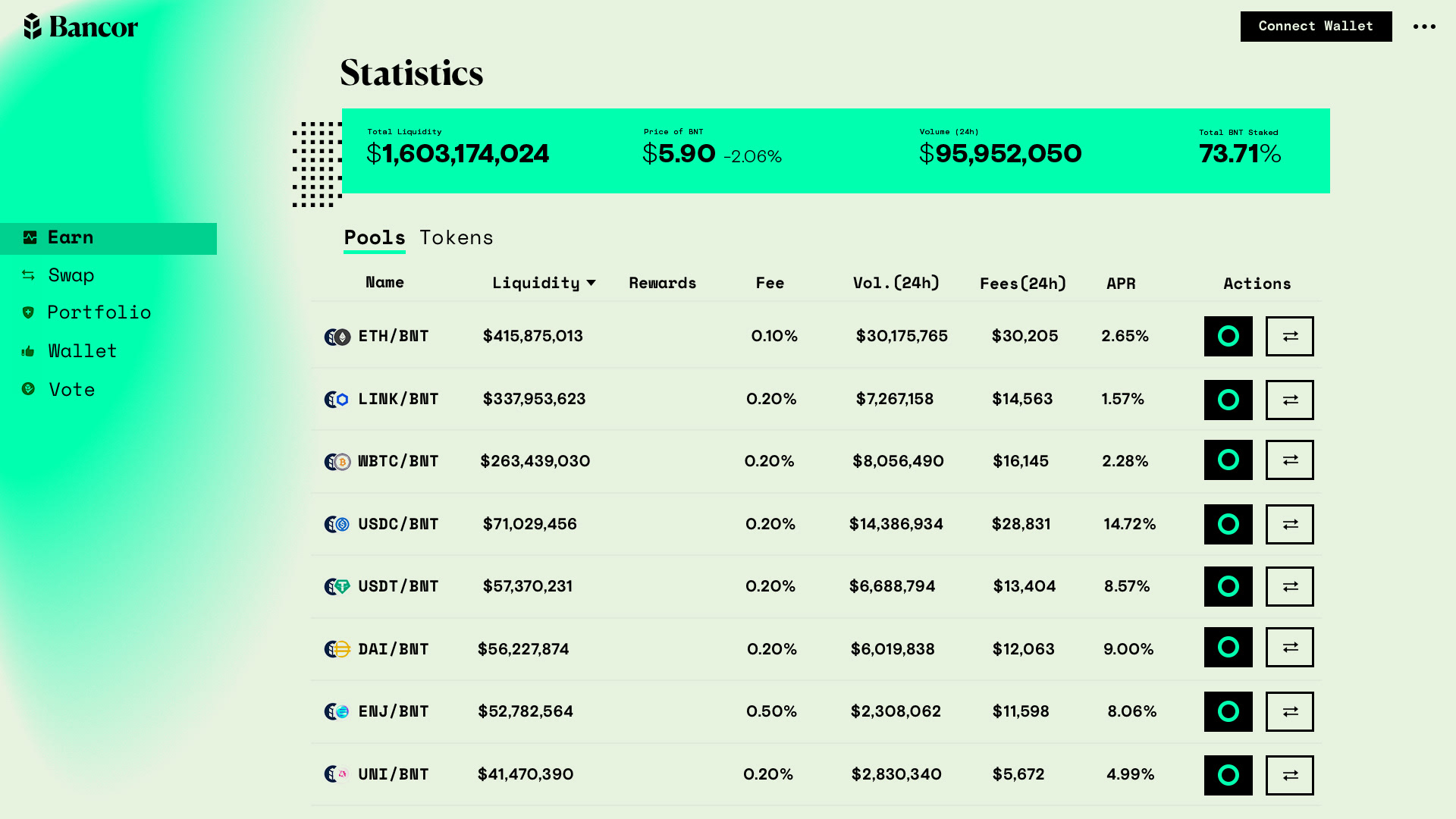Viewport: 1456px width, 819px height.
Task: Click the ENJ/BNT pool name
Action: 394,711
